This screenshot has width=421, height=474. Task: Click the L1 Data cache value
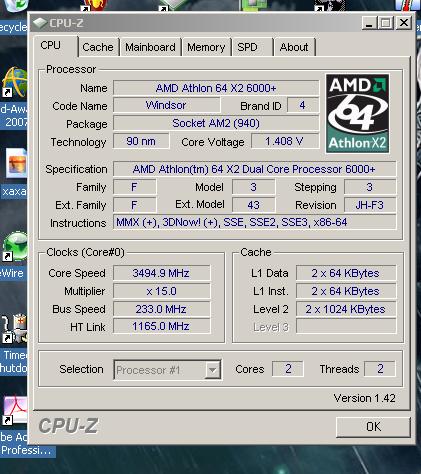tap(346, 273)
